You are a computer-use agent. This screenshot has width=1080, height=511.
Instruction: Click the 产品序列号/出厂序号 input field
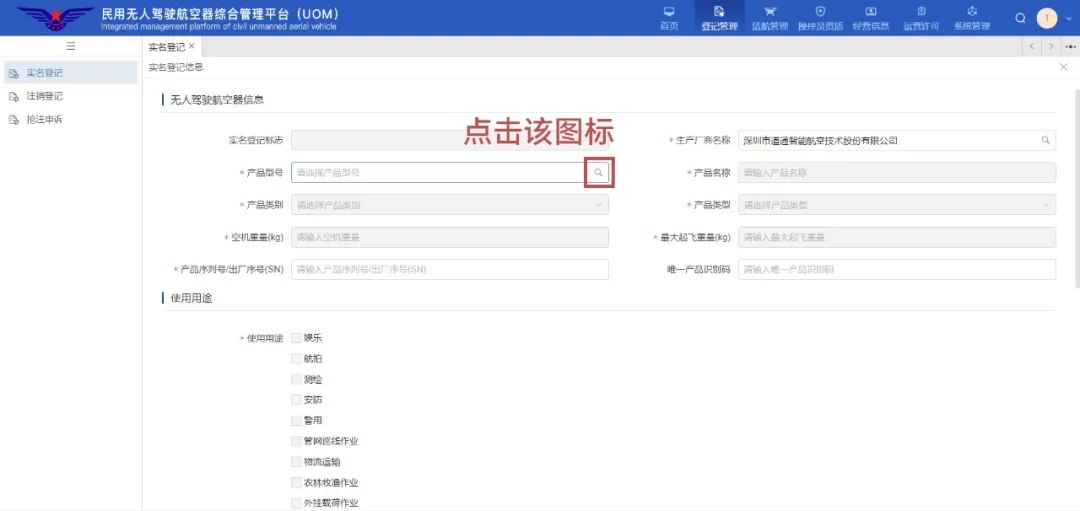point(449,269)
